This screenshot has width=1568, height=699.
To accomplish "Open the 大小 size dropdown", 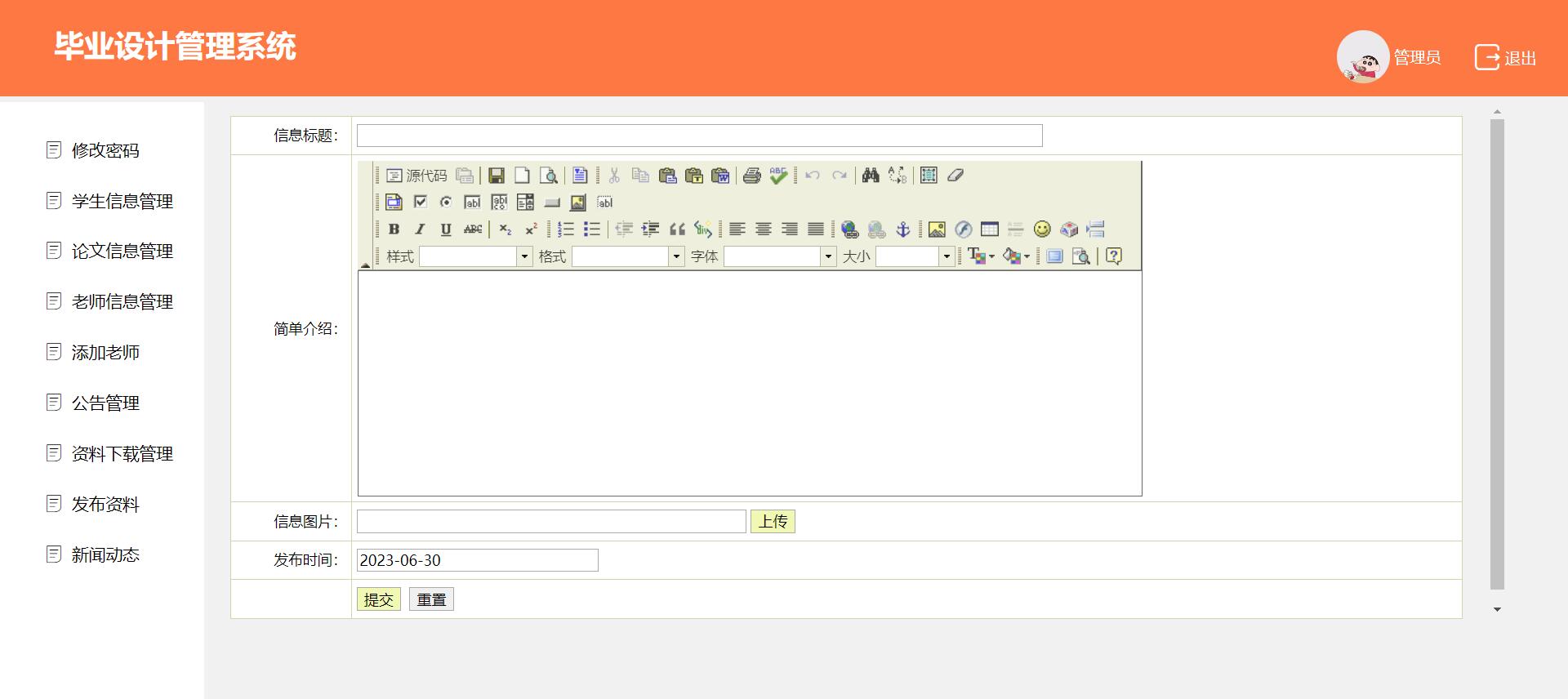I will (x=915, y=256).
